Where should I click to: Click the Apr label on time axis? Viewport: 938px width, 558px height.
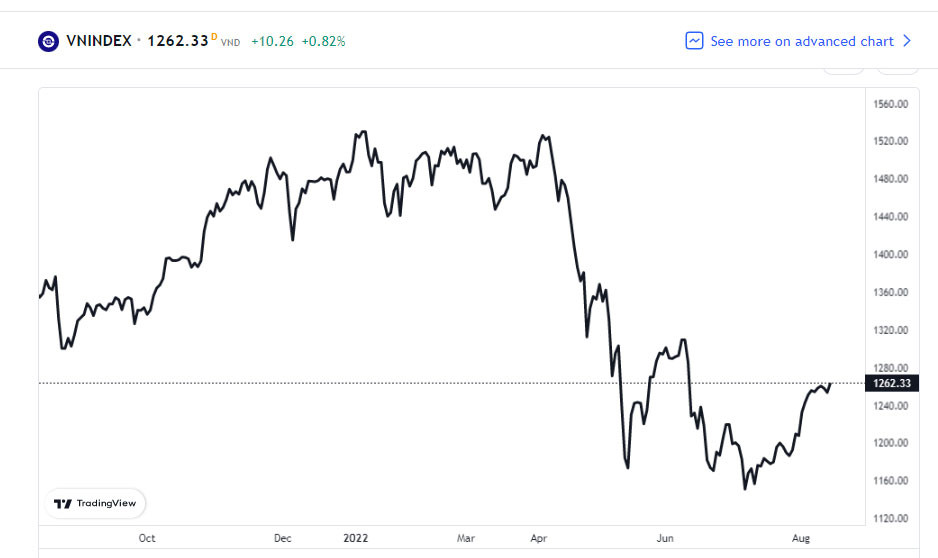pyautogui.click(x=539, y=538)
